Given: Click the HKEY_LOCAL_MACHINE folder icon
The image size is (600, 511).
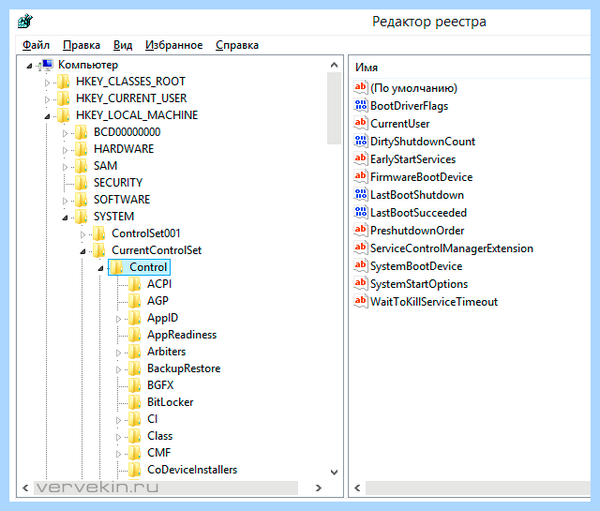Looking at the screenshot, I should (x=64, y=115).
